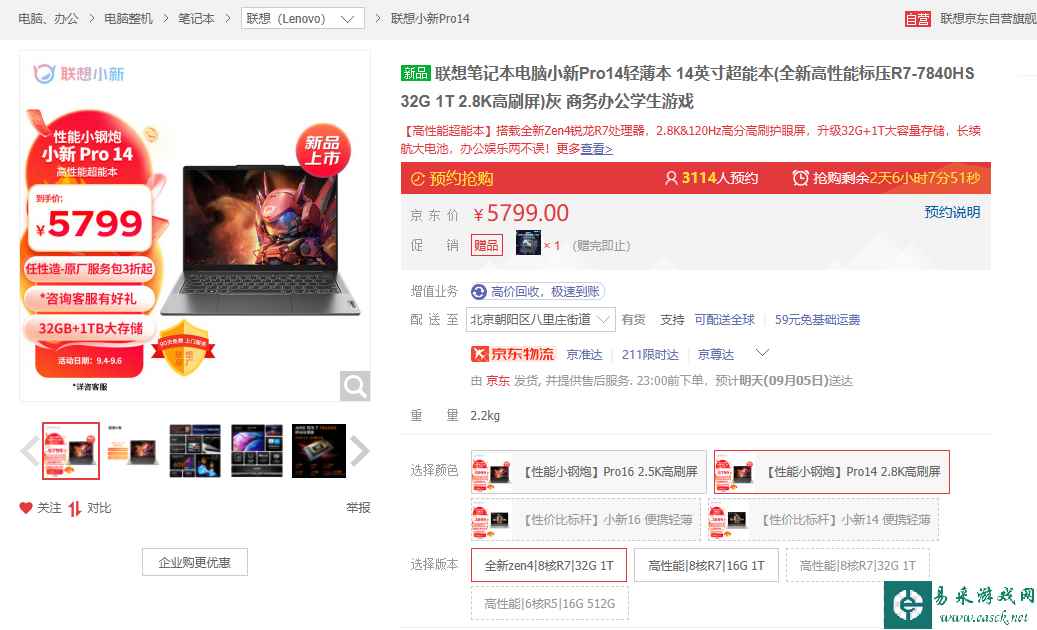This screenshot has width=1037, height=630.
Task: Select the fourth thumbnail with colorful screen
Action: pyautogui.click(x=257, y=451)
